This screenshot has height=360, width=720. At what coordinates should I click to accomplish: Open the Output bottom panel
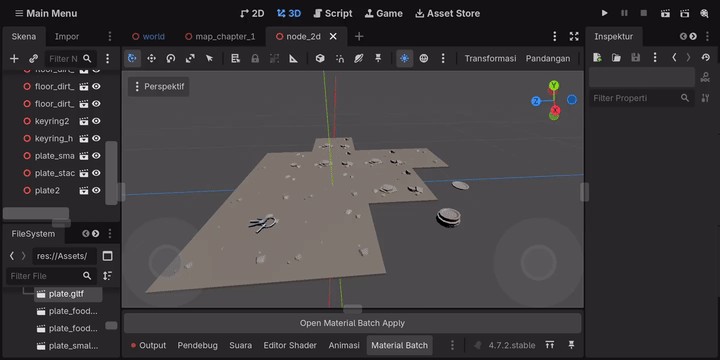tap(148, 345)
